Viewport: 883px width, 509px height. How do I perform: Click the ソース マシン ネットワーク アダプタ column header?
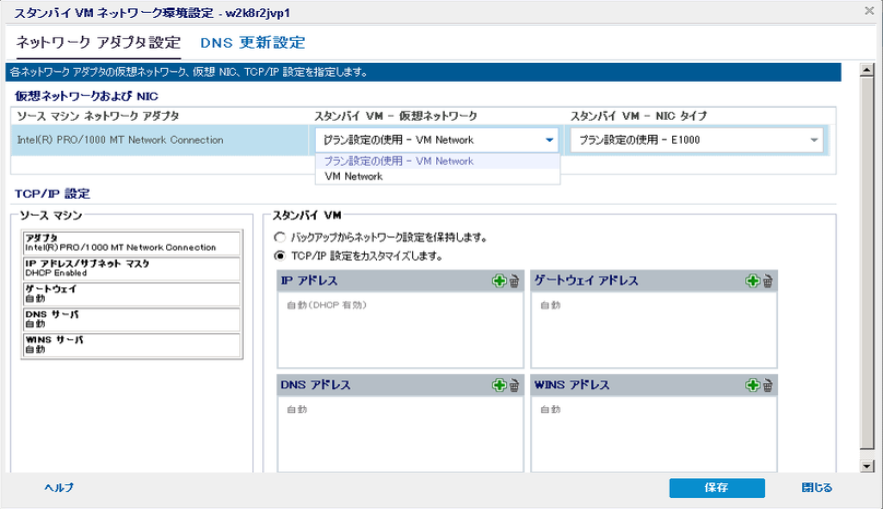(98, 116)
